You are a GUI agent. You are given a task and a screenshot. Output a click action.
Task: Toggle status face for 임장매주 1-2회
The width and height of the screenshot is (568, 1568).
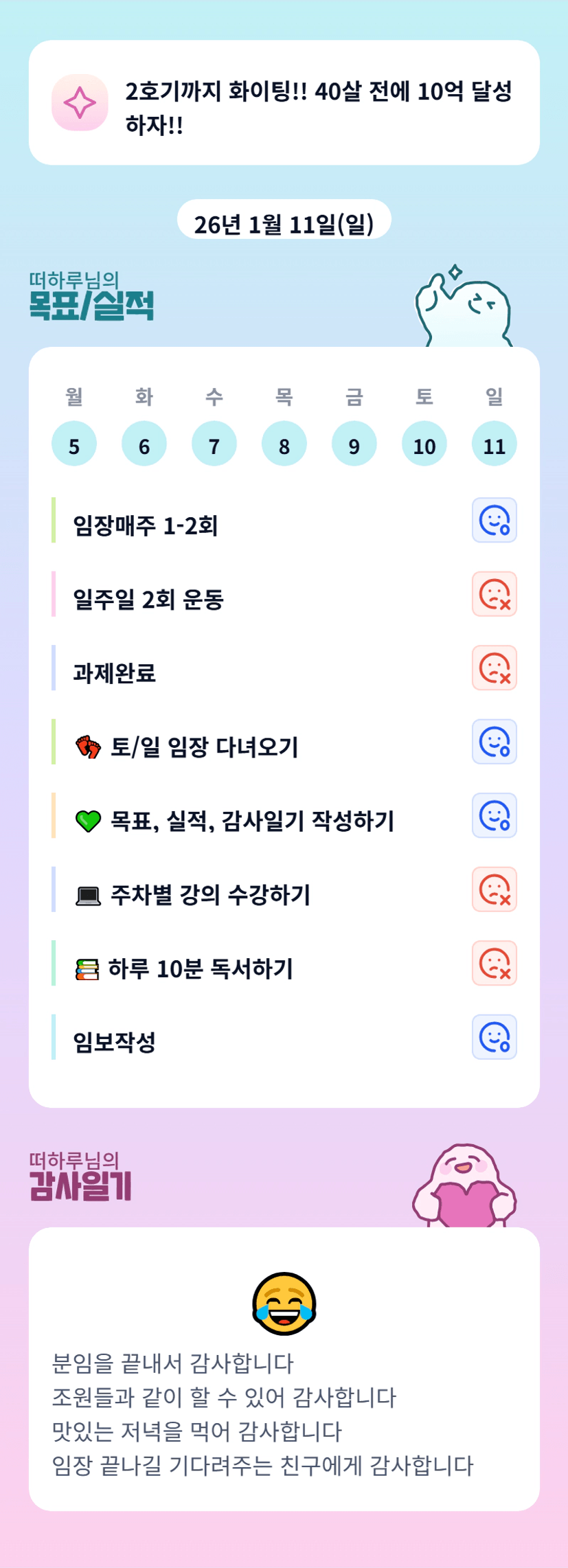(x=494, y=520)
